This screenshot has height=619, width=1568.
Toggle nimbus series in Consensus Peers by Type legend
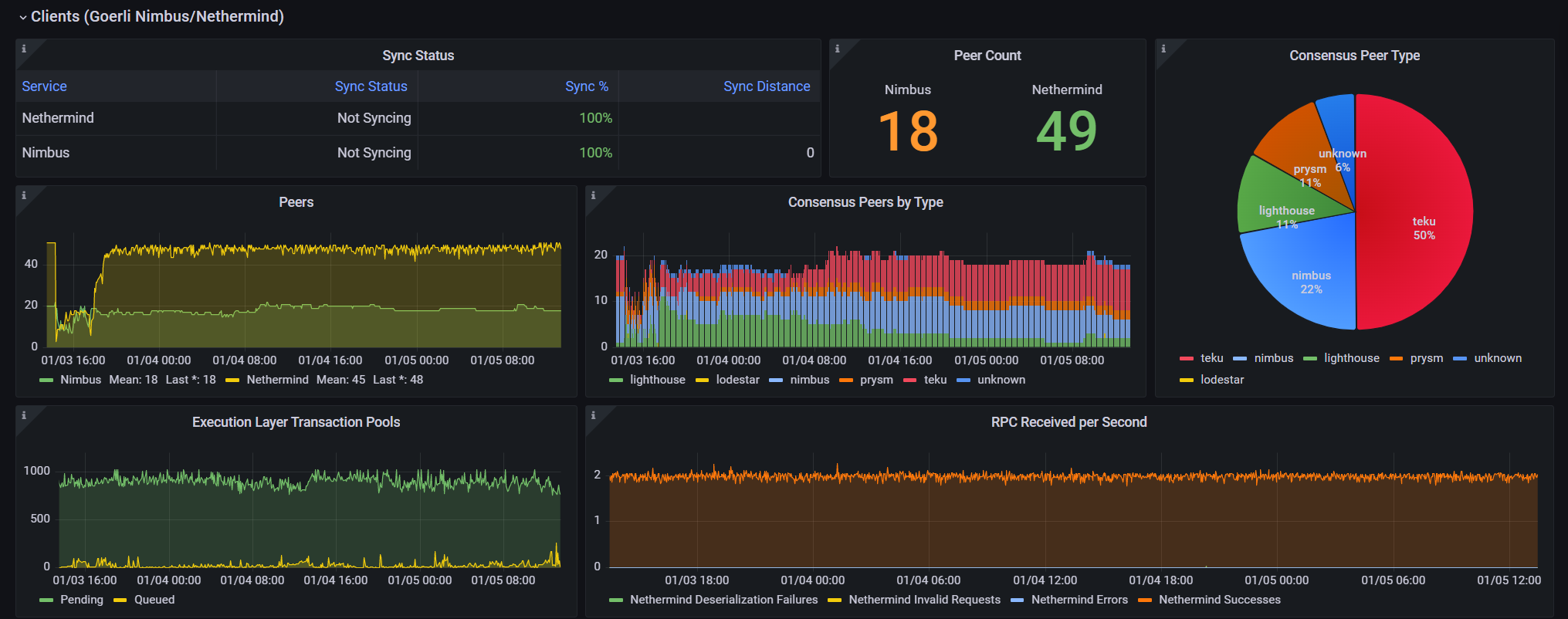[809, 380]
